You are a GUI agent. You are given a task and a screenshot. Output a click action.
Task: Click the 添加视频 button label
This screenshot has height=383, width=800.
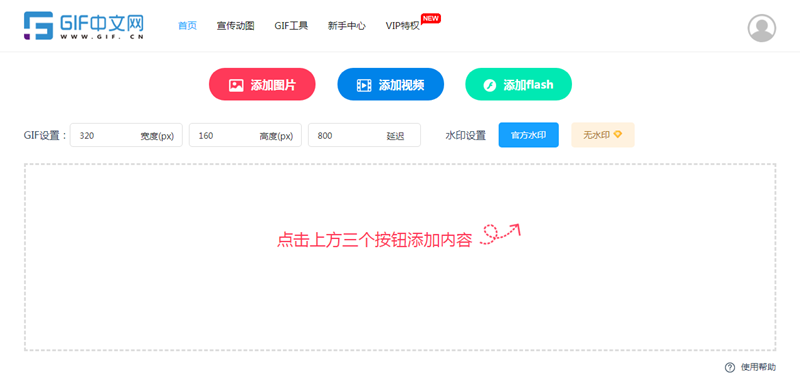(x=401, y=85)
